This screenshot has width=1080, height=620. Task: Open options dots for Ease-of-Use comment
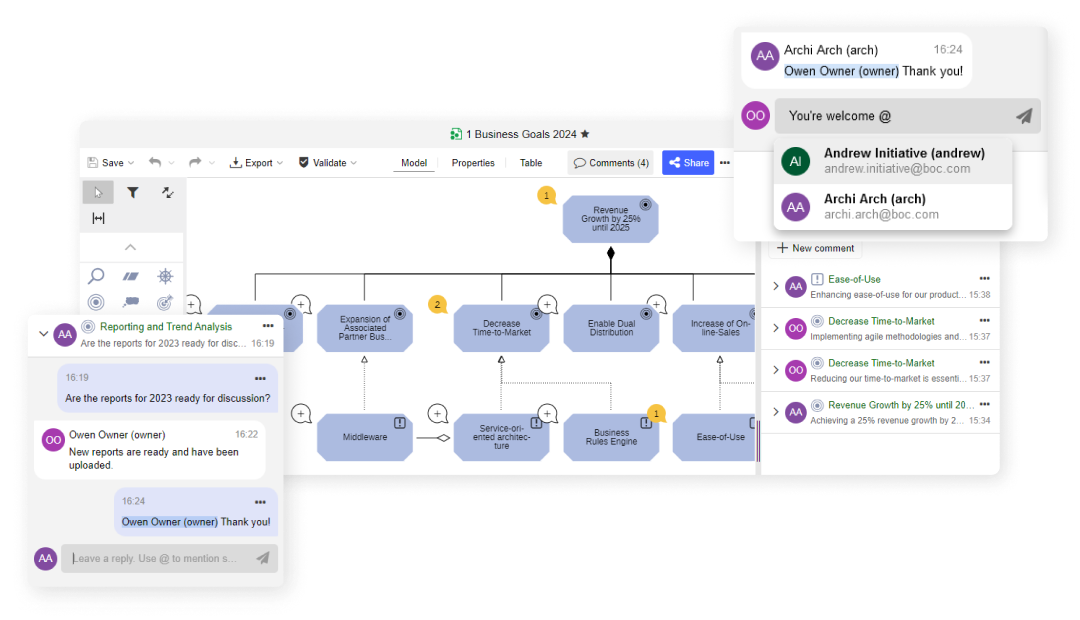(x=984, y=278)
